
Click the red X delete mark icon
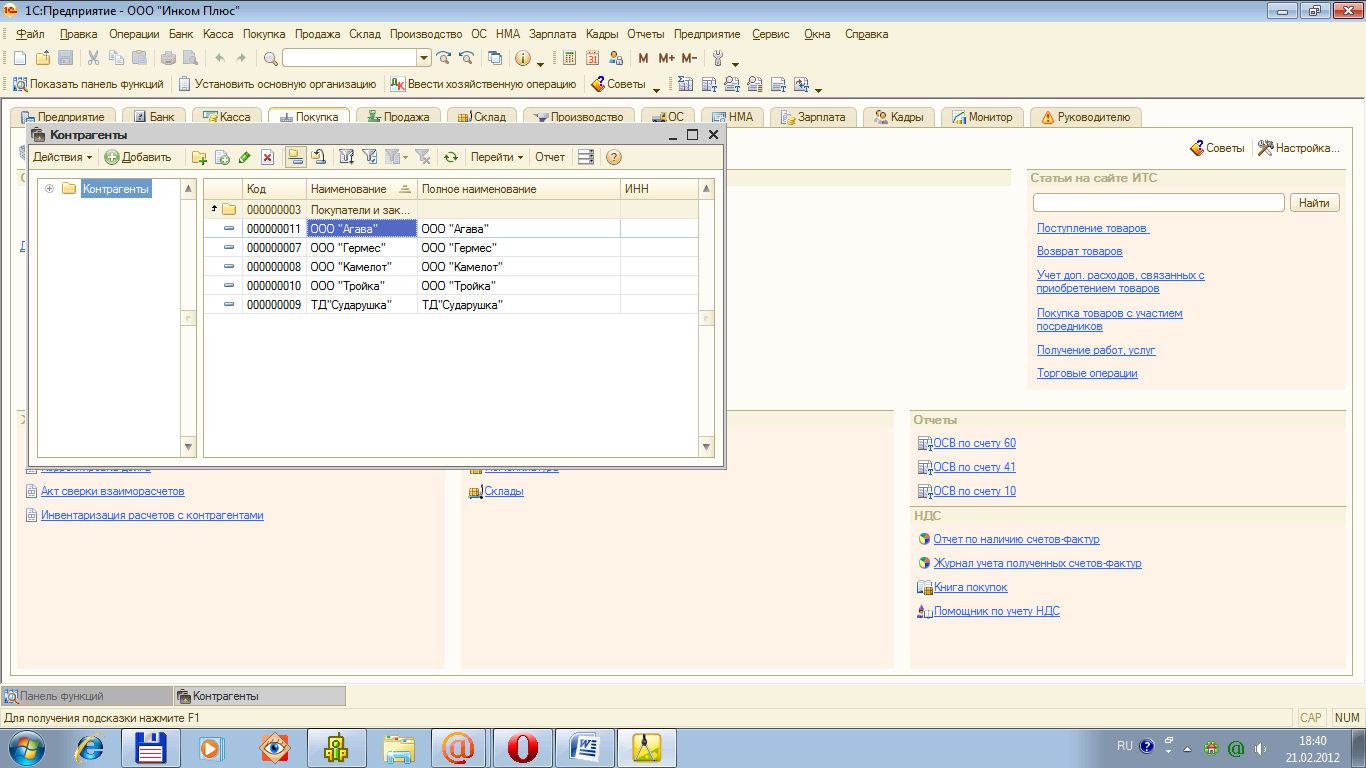(x=267, y=157)
